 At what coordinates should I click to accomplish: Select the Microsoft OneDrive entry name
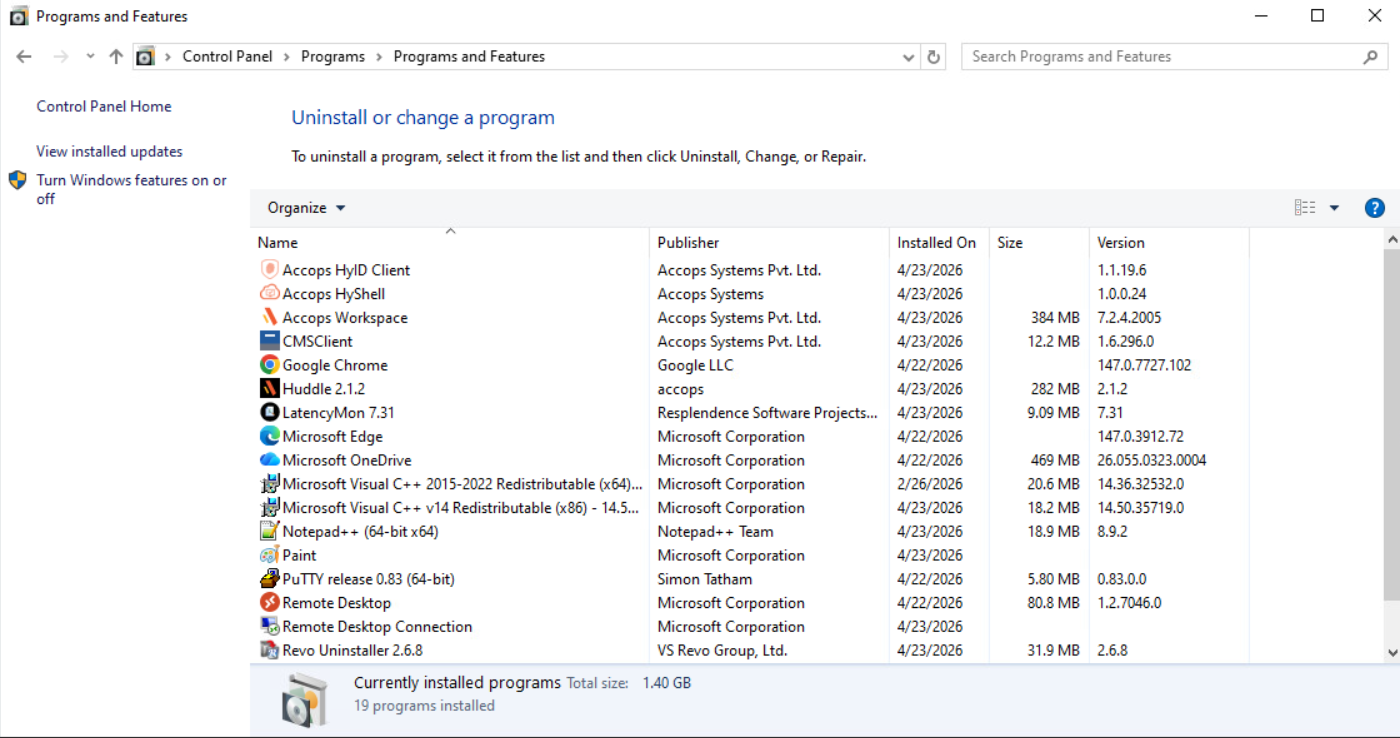click(x=347, y=460)
